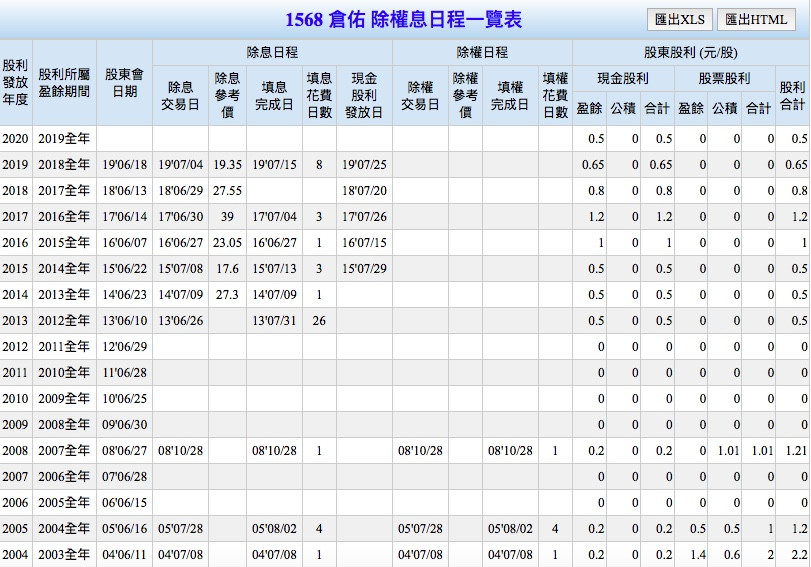Click ex-dividend reference price 27.55

227,191
